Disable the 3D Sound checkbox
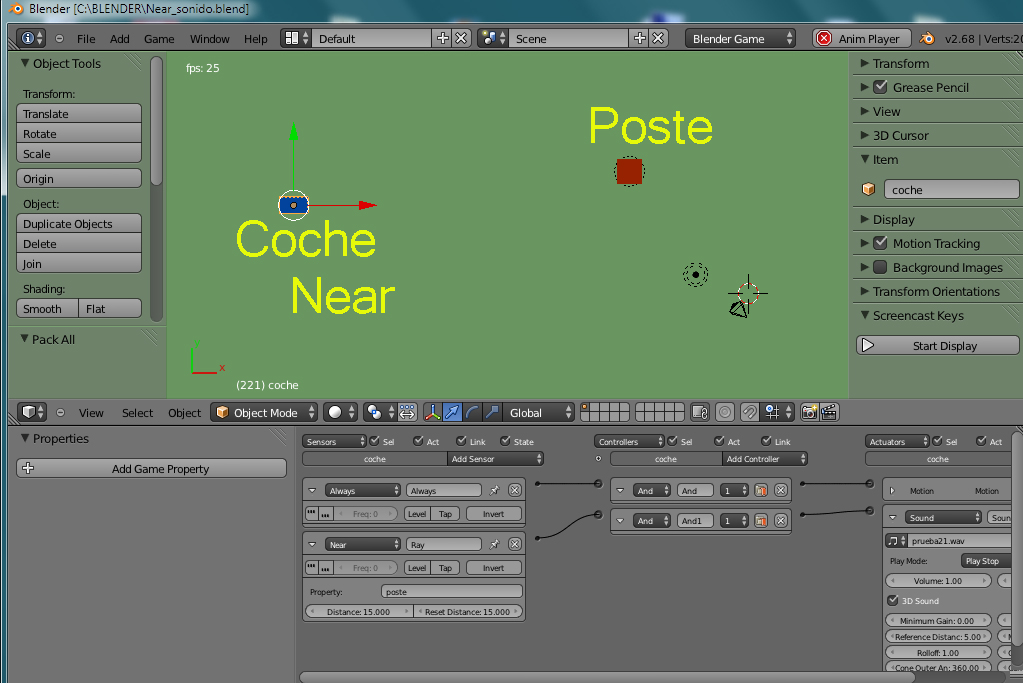1023x683 pixels. tap(893, 600)
